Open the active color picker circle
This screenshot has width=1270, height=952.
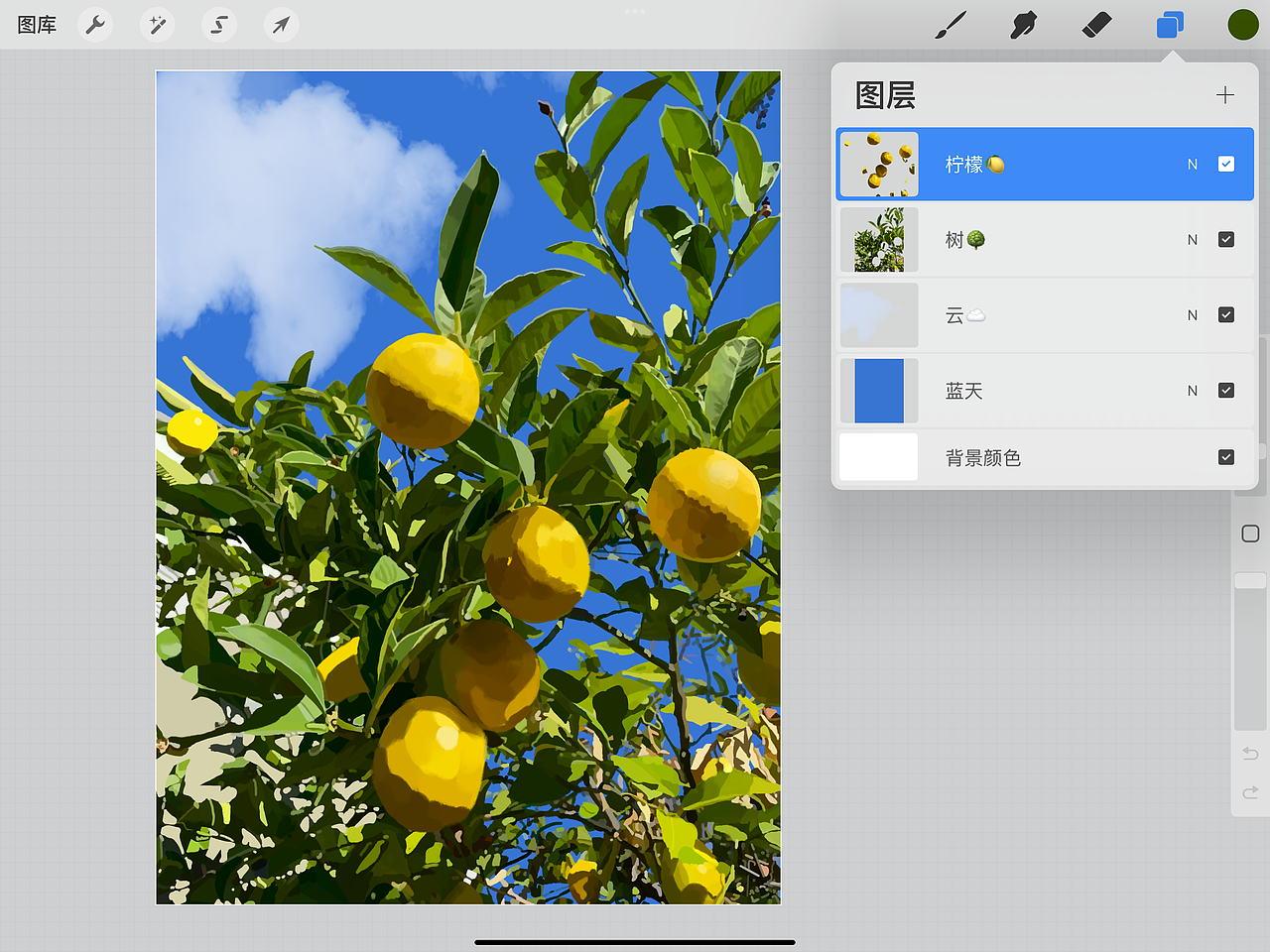tap(1243, 25)
